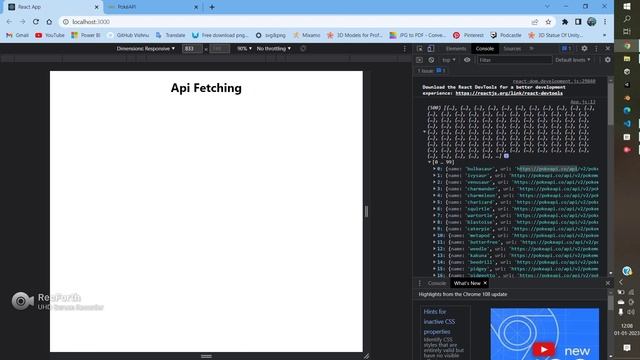640x360 pixels.
Task: Open the Gmail bookmark
Action: click(x=17, y=35)
